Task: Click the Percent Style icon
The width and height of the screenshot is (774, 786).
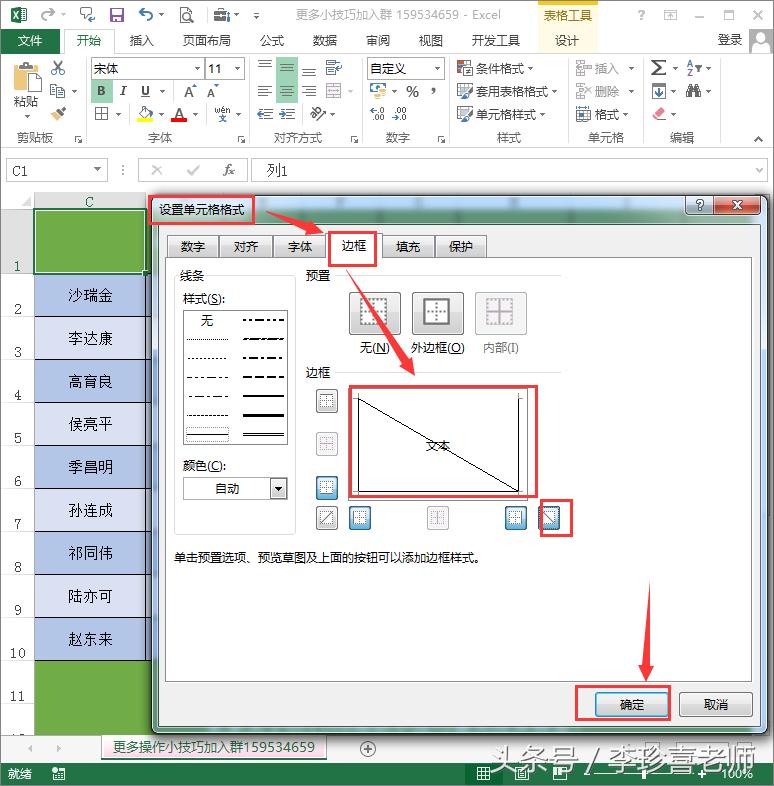Action: (413, 91)
